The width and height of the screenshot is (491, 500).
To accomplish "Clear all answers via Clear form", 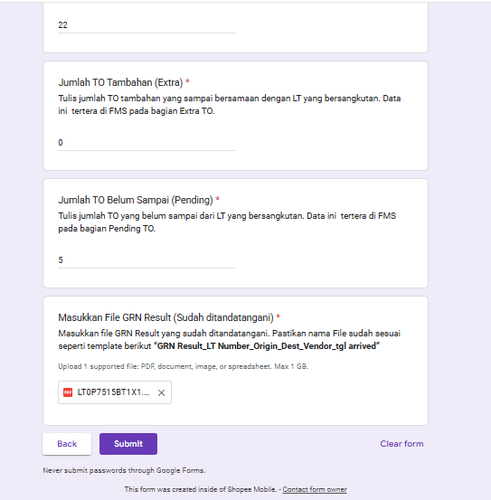I will [402, 444].
